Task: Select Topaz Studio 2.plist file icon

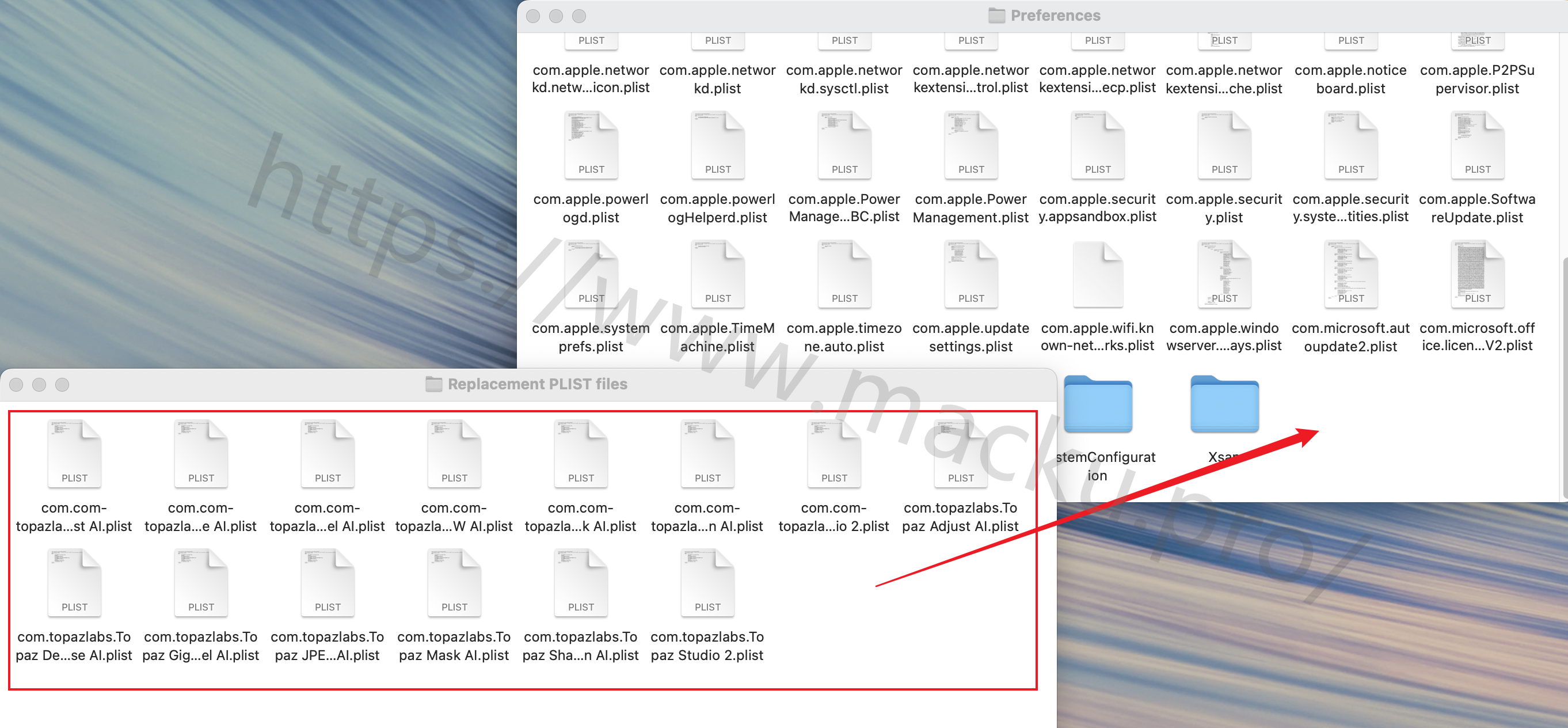Action: 707,583
